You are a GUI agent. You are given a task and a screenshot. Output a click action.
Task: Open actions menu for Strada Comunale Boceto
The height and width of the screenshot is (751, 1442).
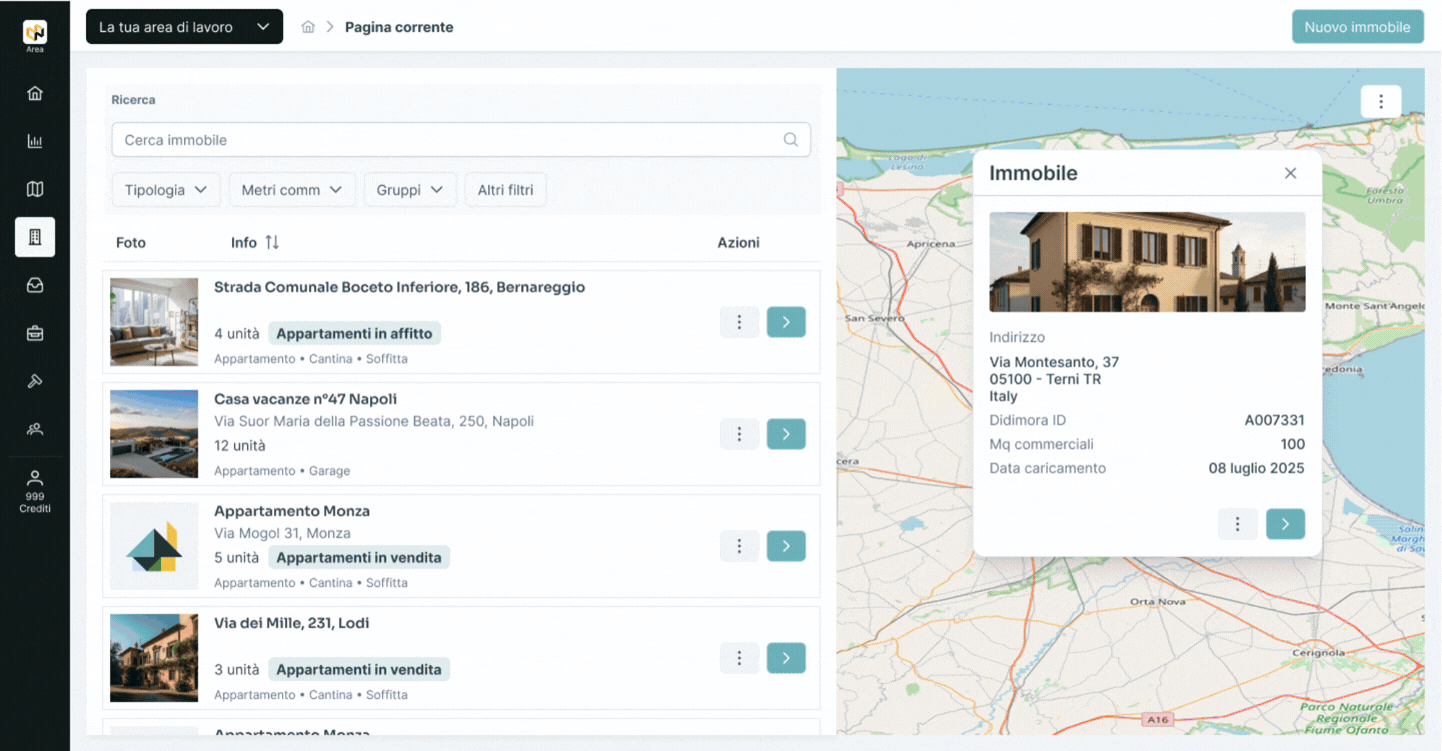tap(739, 322)
